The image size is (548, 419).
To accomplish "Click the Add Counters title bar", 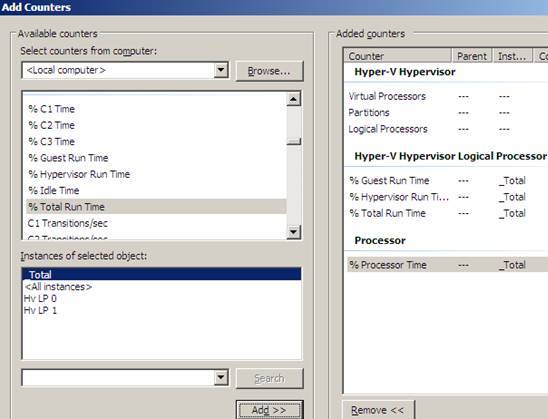I will click(x=274, y=7).
